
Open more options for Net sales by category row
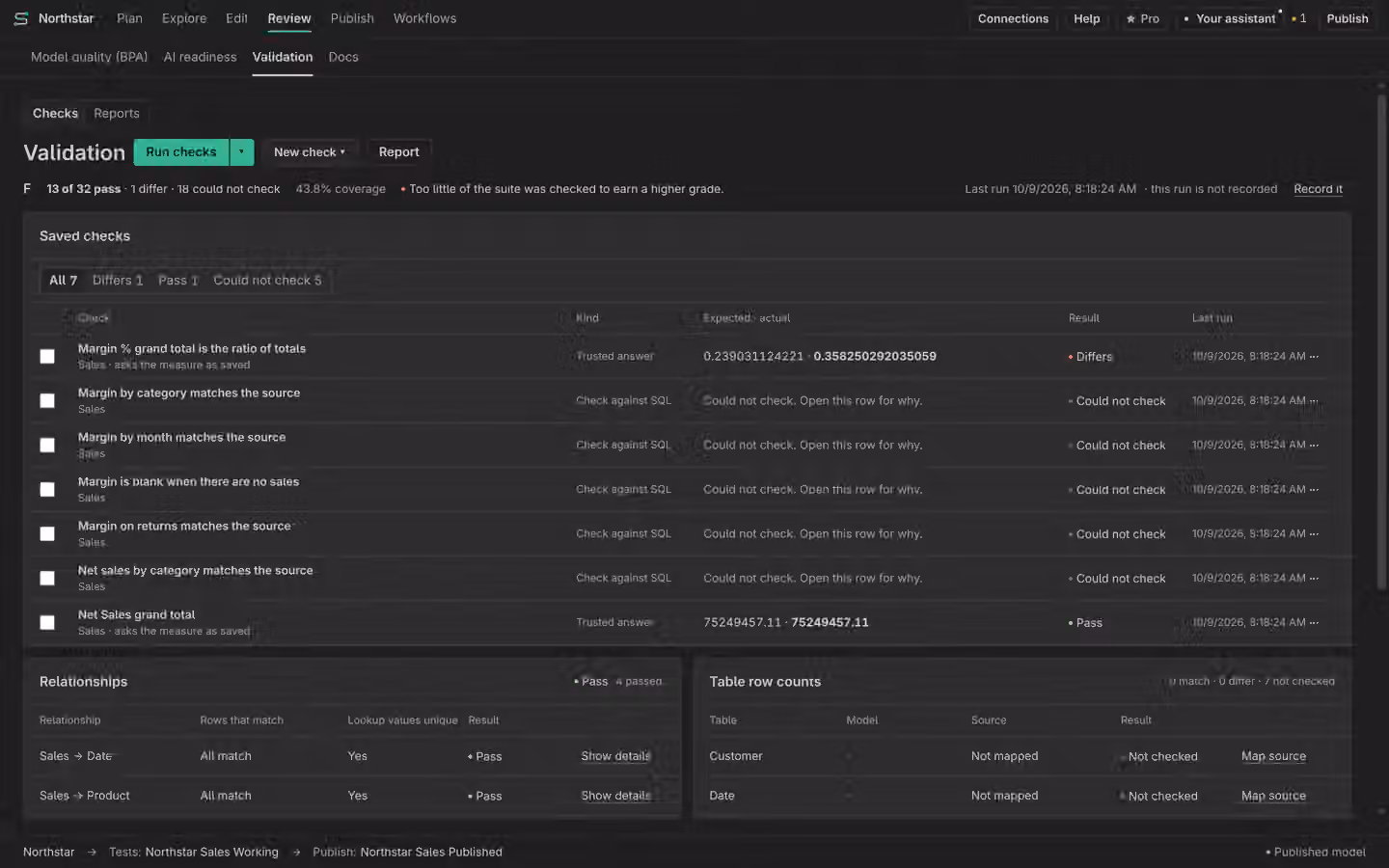point(1314,578)
